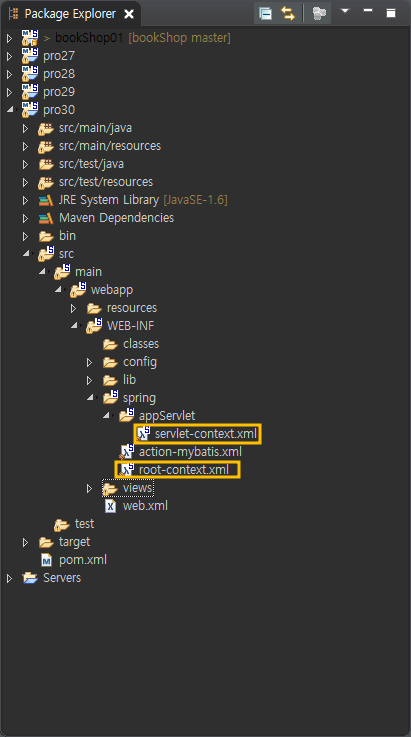
Task: Select root-context.xml in the tree
Action: pyautogui.click(x=184, y=470)
